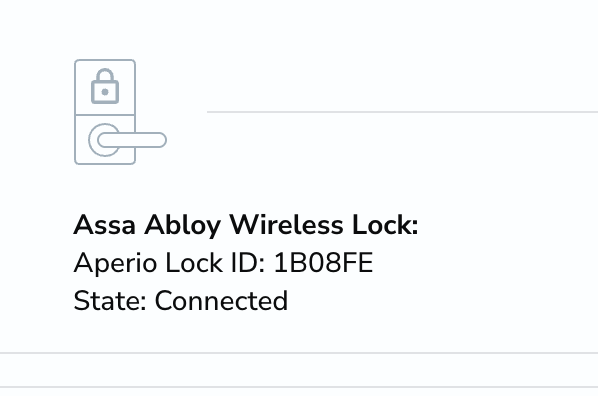Click the upper panel of the lock icon
The height and width of the screenshot is (396, 598).
(x=105, y=87)
